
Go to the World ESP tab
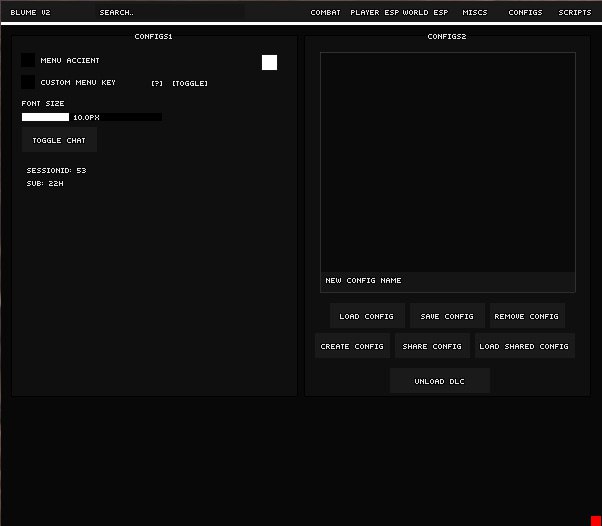(x=426, y=13)
